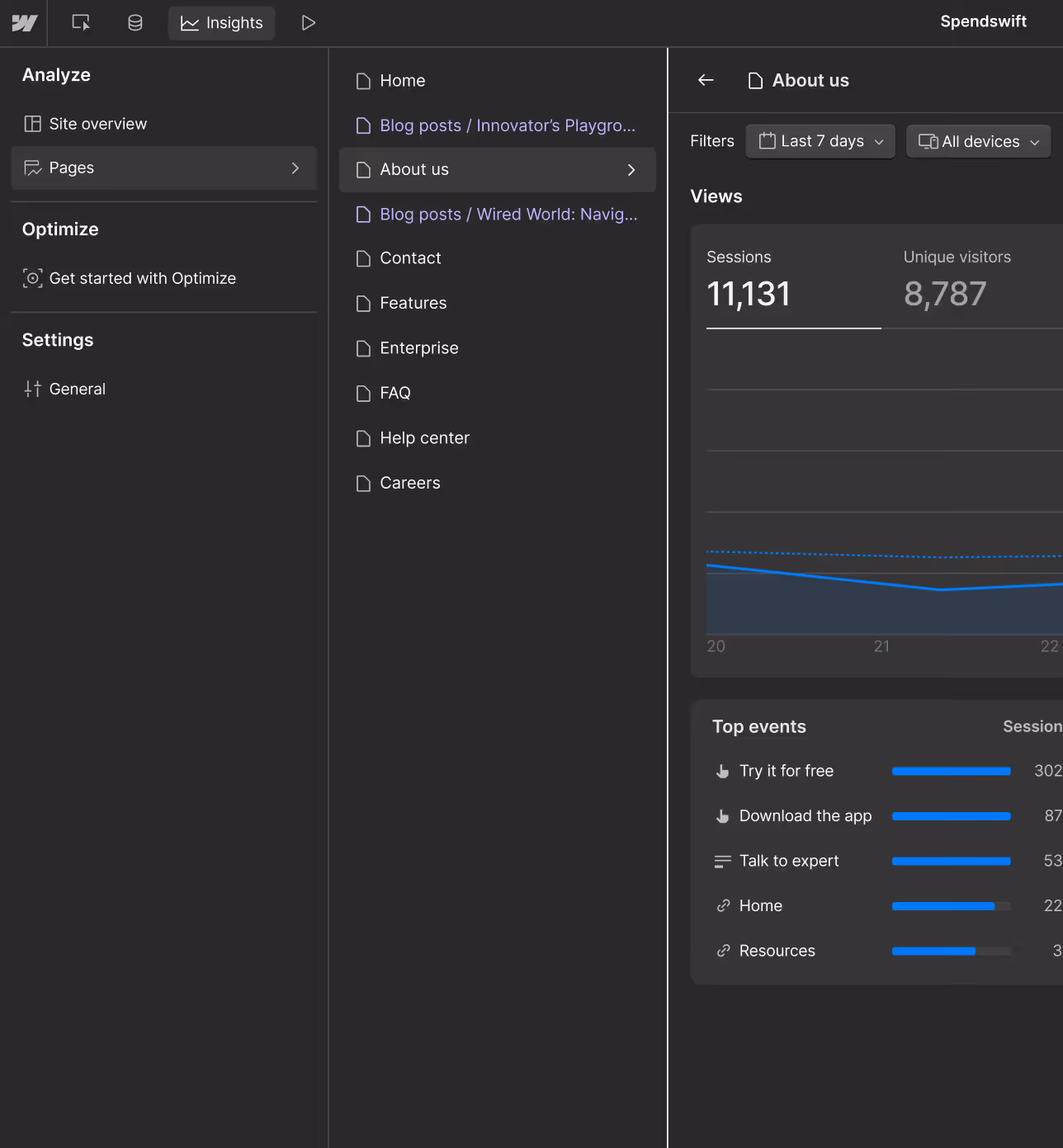Select the Sessions metric tab
Image resolution: width=1063 pixels, height=1148 pixels.
793,282
